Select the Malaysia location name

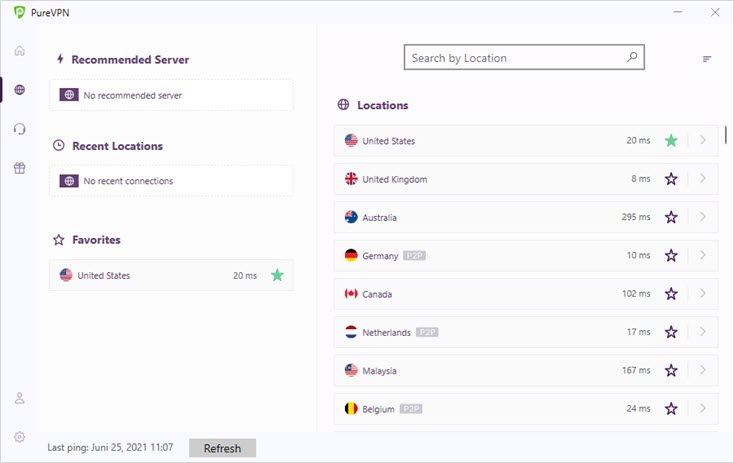(x=379, y=371)
